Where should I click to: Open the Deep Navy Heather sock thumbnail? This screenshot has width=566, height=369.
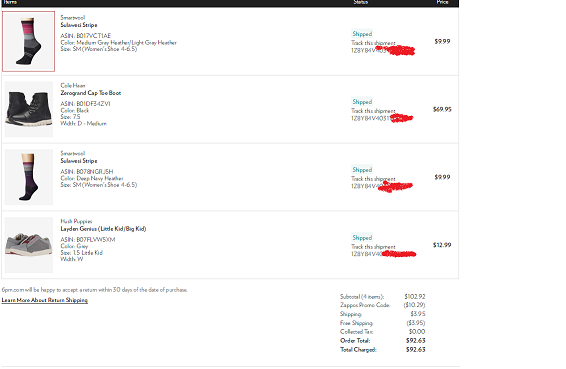(x=29, y=177)
